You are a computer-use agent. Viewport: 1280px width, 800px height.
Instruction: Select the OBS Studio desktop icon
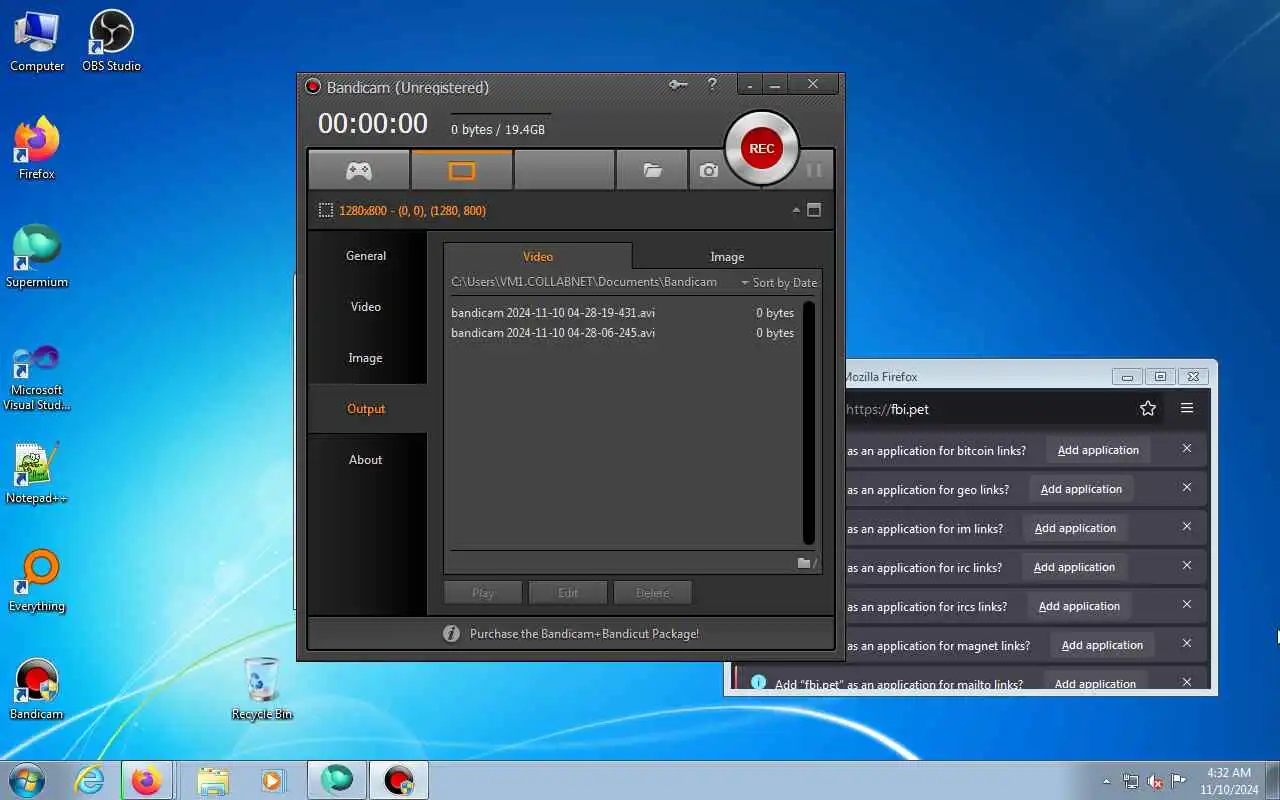(x=111, y=41)
